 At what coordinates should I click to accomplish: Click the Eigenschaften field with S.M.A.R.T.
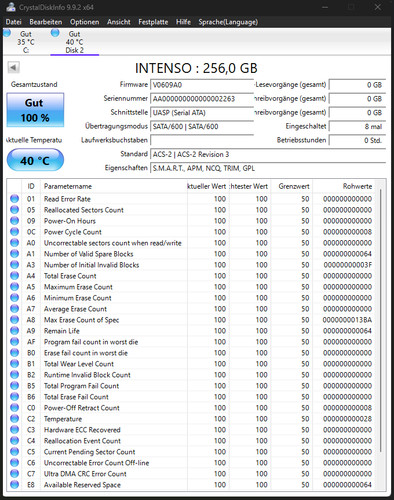click(x=268, y=168)
